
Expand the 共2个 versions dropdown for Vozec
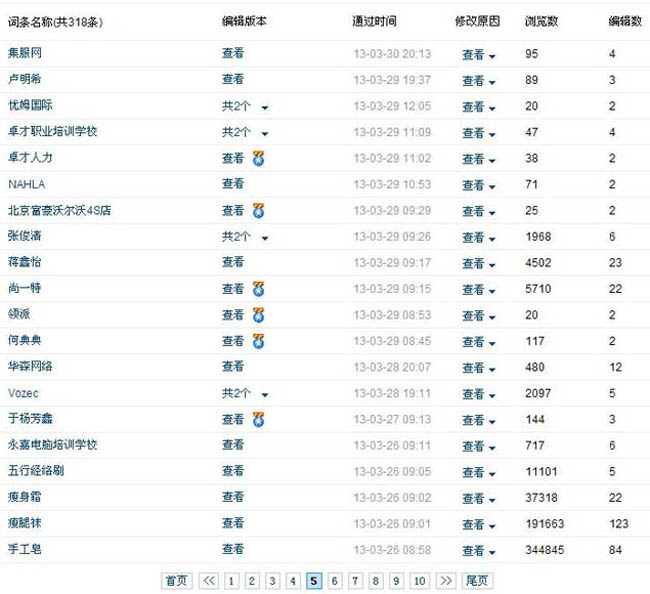264,394
